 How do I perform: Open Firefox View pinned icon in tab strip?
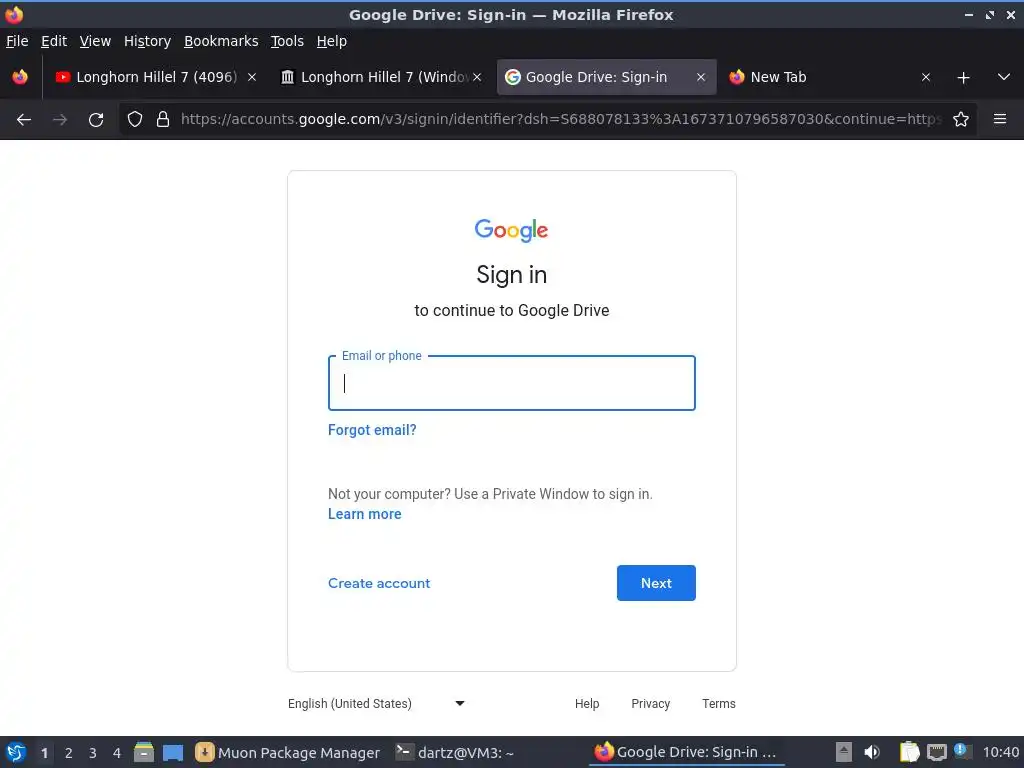(20, 77)
